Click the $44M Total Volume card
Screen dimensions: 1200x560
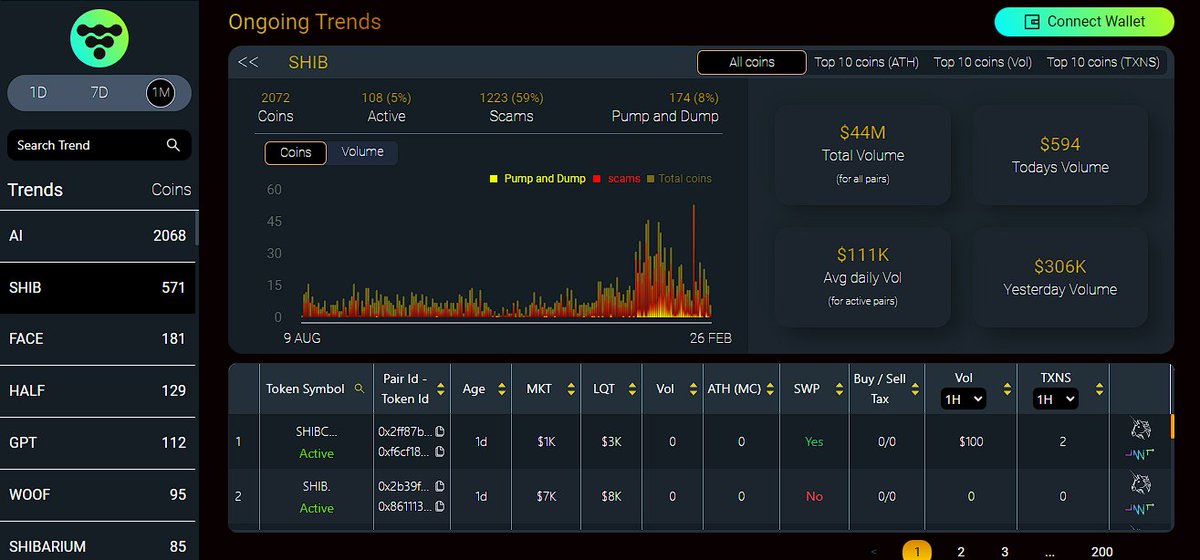[863, 155]
